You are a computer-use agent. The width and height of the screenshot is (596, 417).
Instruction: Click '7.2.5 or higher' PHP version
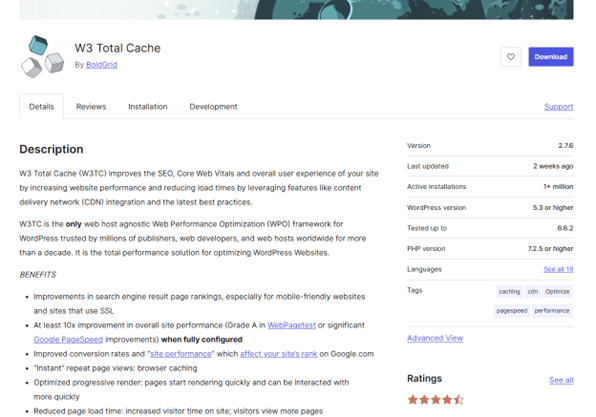pos(550,249)
